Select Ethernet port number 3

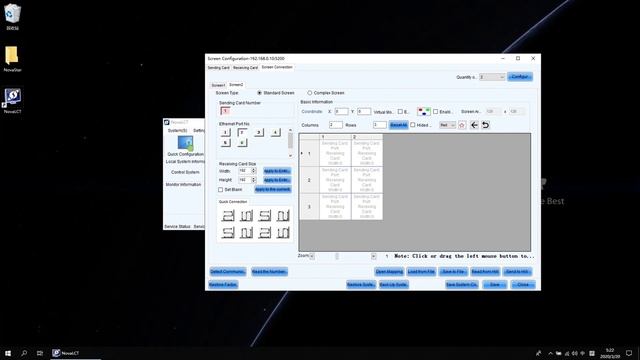pos(259,132)
